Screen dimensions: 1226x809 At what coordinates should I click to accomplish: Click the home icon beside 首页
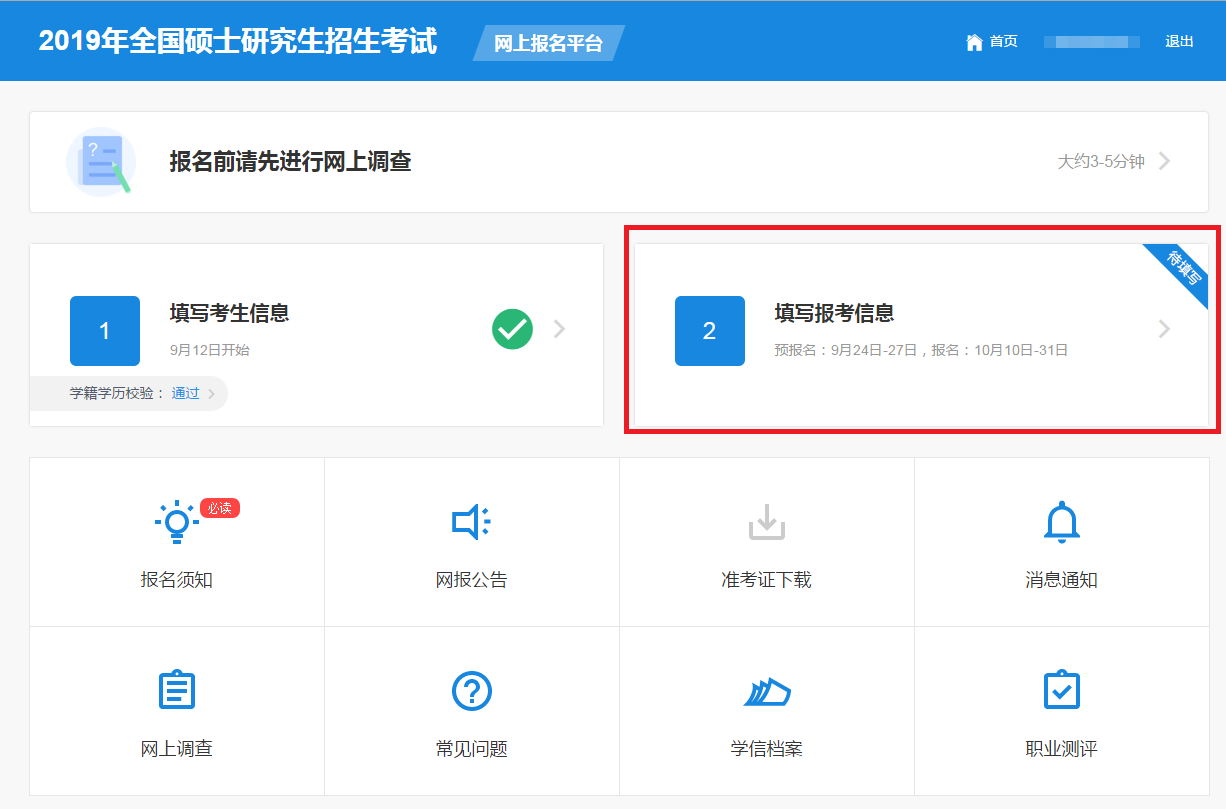pos(974,42)
